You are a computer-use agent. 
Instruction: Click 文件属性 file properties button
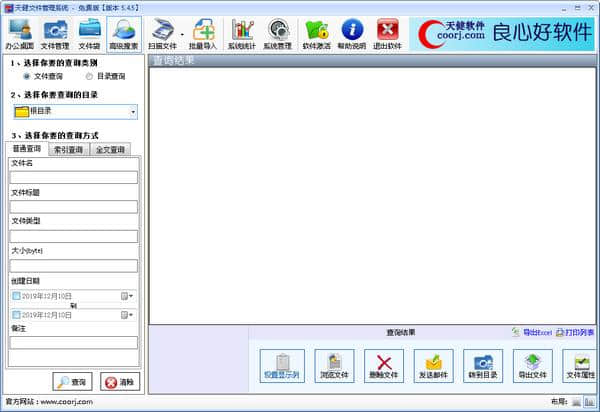pos(579,366)
